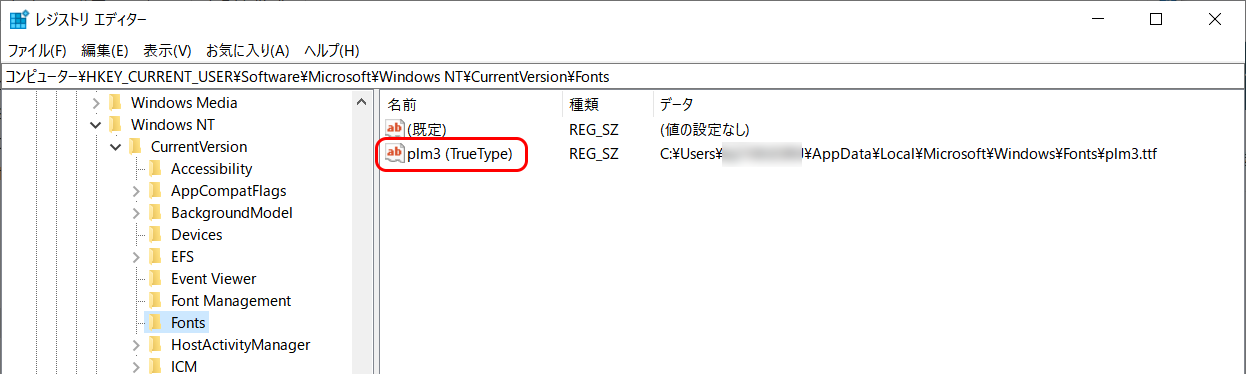Expand the AppCompatFlags tree node

[136, 191]
